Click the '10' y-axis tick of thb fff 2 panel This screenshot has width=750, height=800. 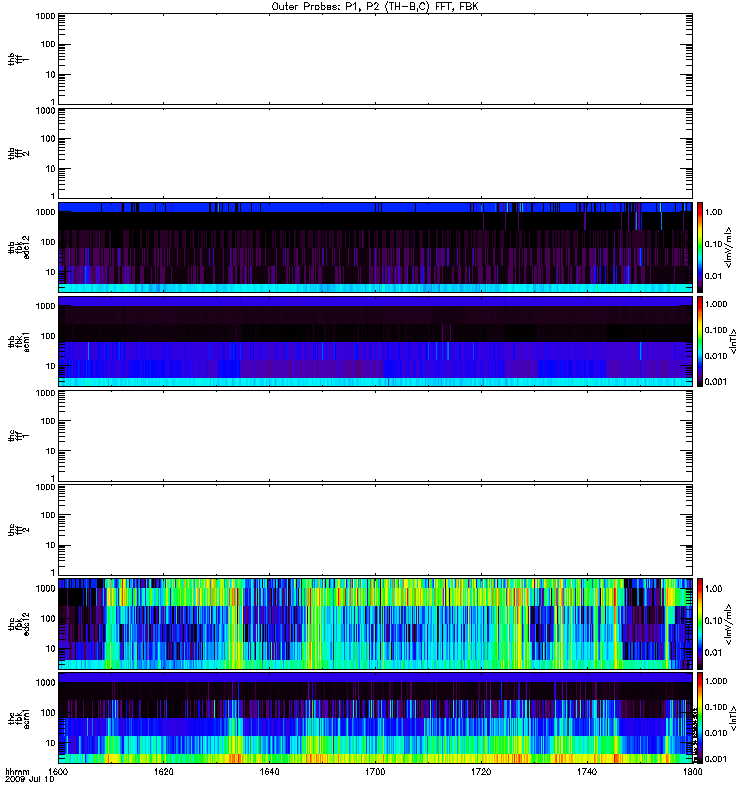click(x=51, y=169)
